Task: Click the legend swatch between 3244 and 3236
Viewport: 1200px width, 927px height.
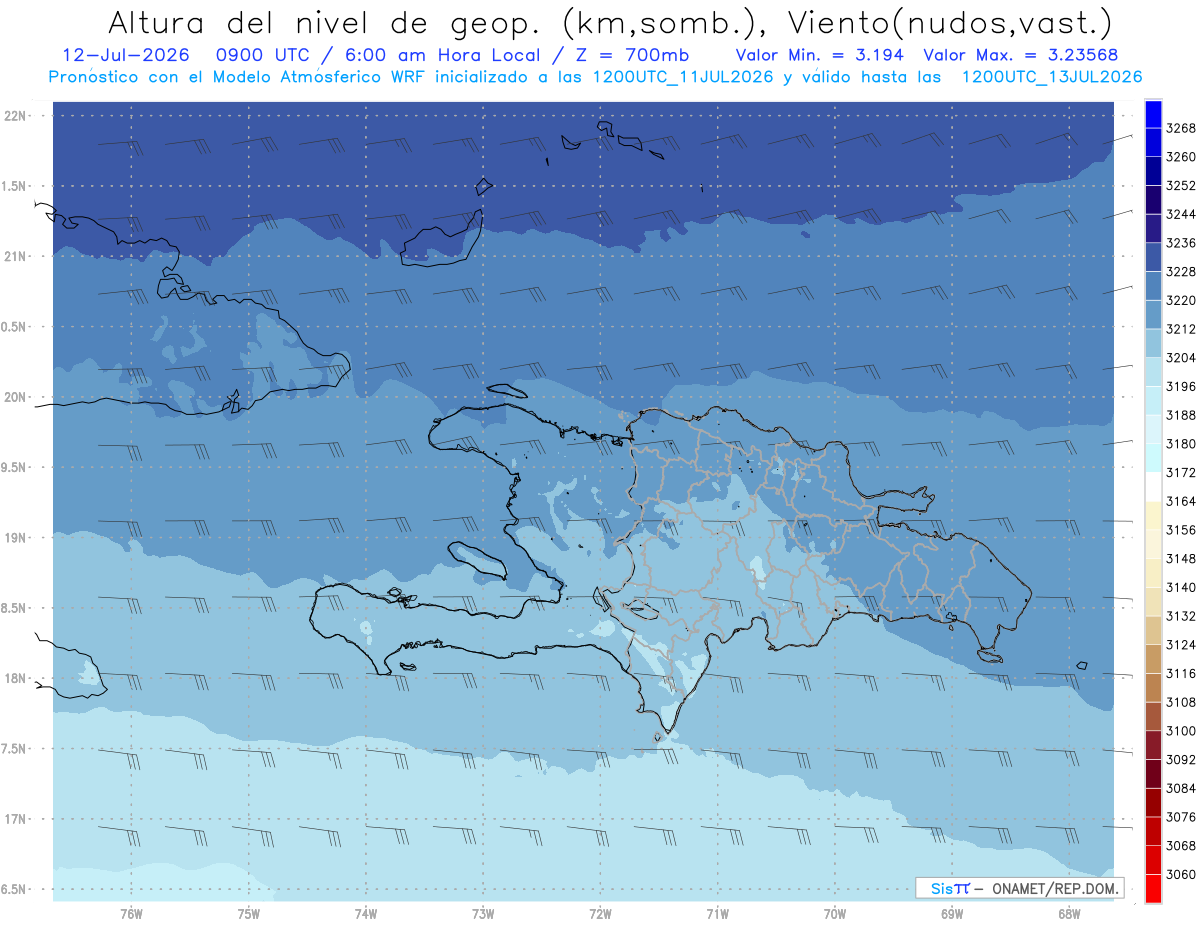Action: tap(1153, 229)
